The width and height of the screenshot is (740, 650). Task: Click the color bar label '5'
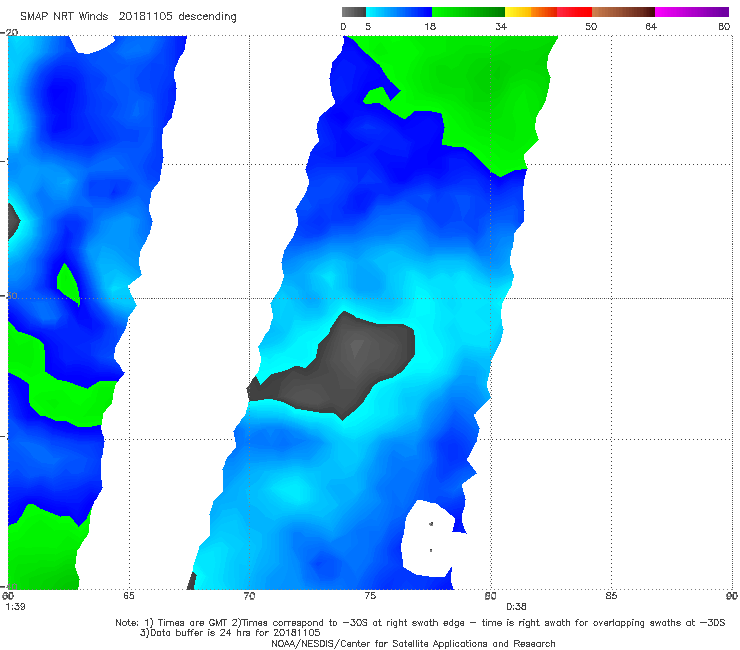(368, 27)
